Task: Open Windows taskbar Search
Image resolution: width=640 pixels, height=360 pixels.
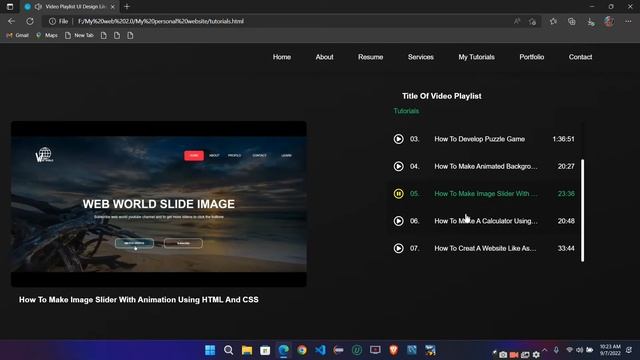Action: [229, 350]
